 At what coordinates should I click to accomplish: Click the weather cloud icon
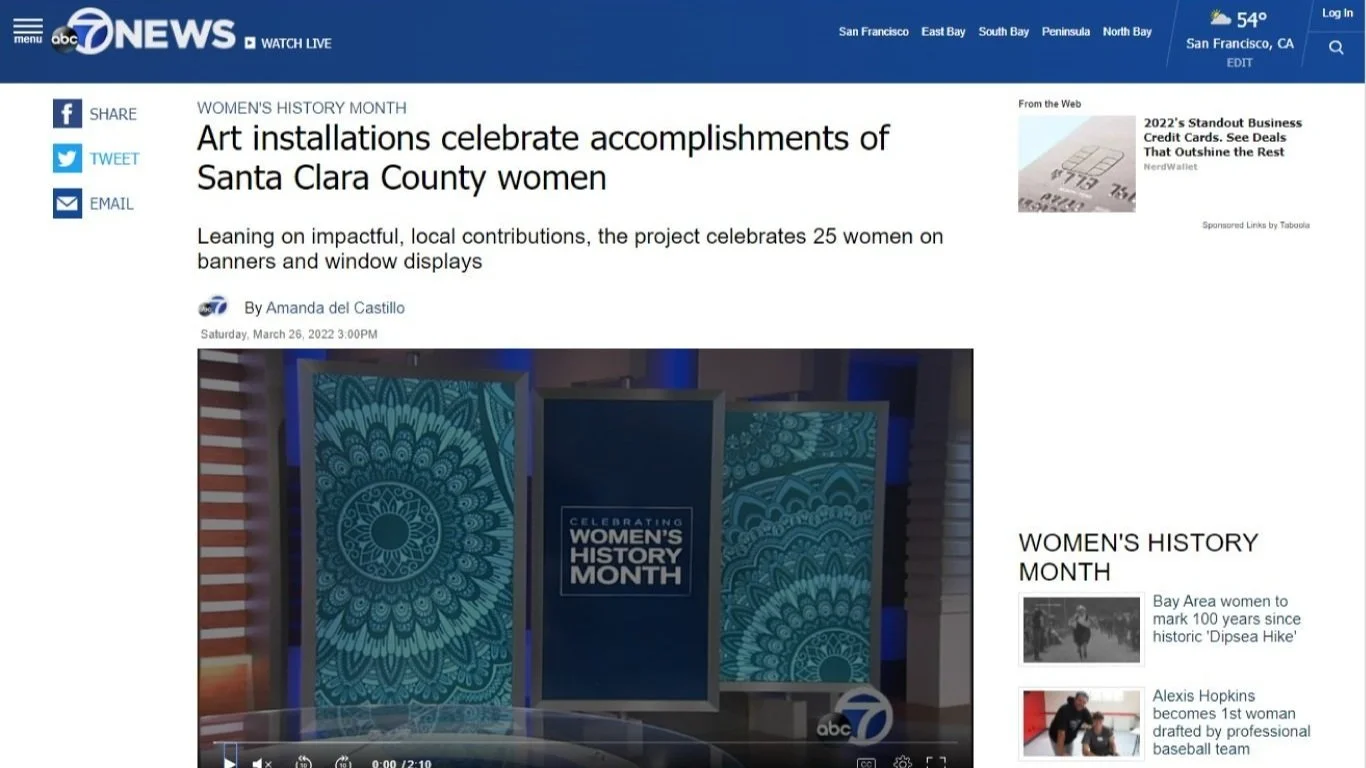[1220, 18]
